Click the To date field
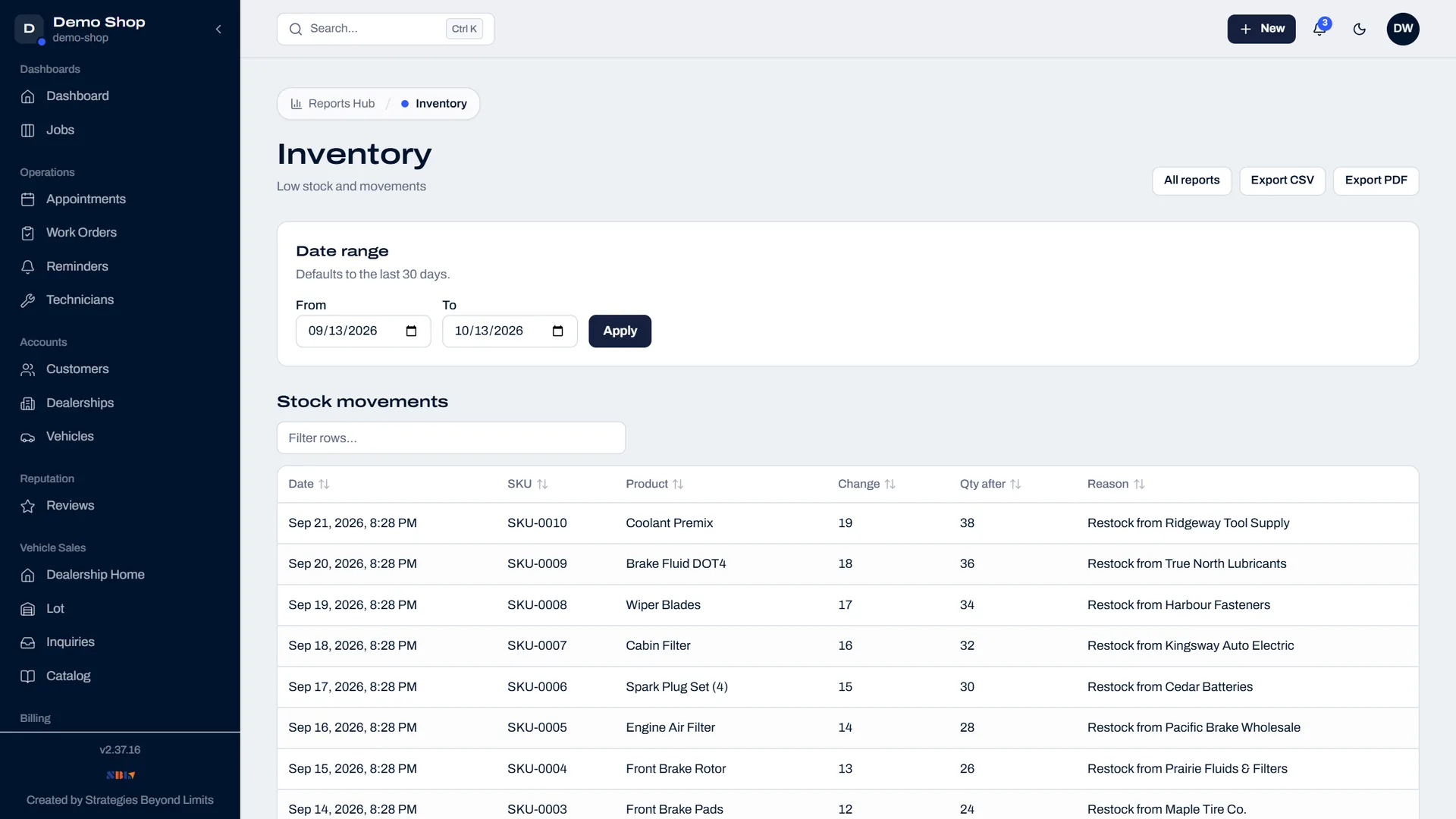This screenshot has height=819, width=1456. [x=510, y=331]
